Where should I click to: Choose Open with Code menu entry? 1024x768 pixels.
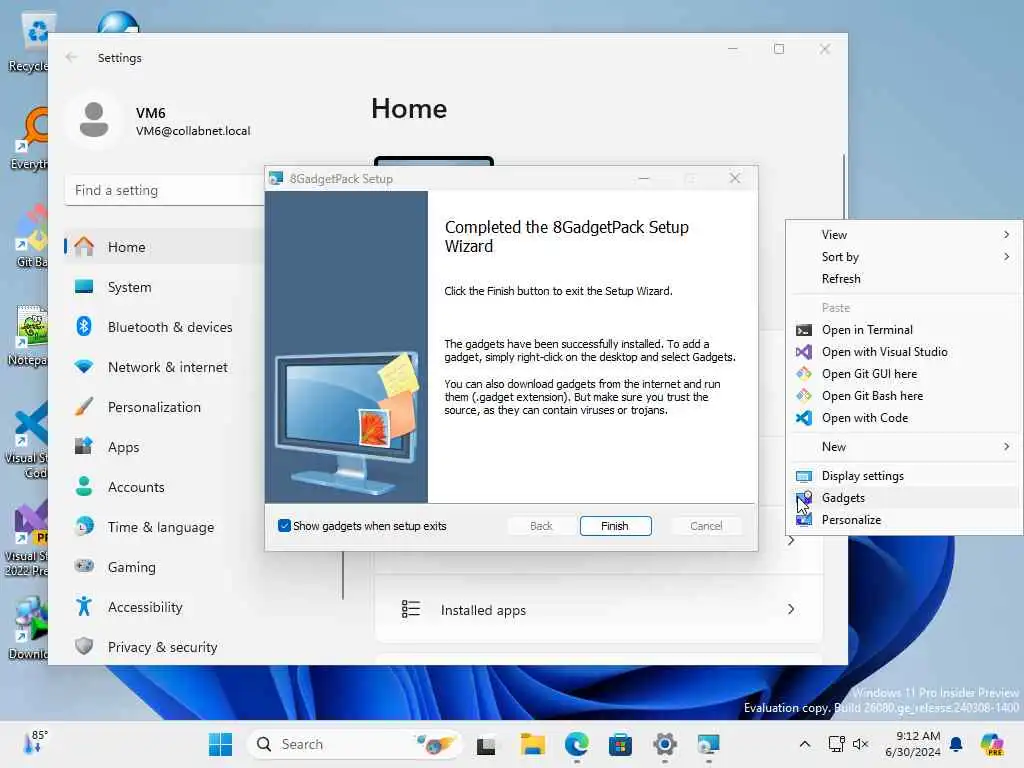click(904, 418)
